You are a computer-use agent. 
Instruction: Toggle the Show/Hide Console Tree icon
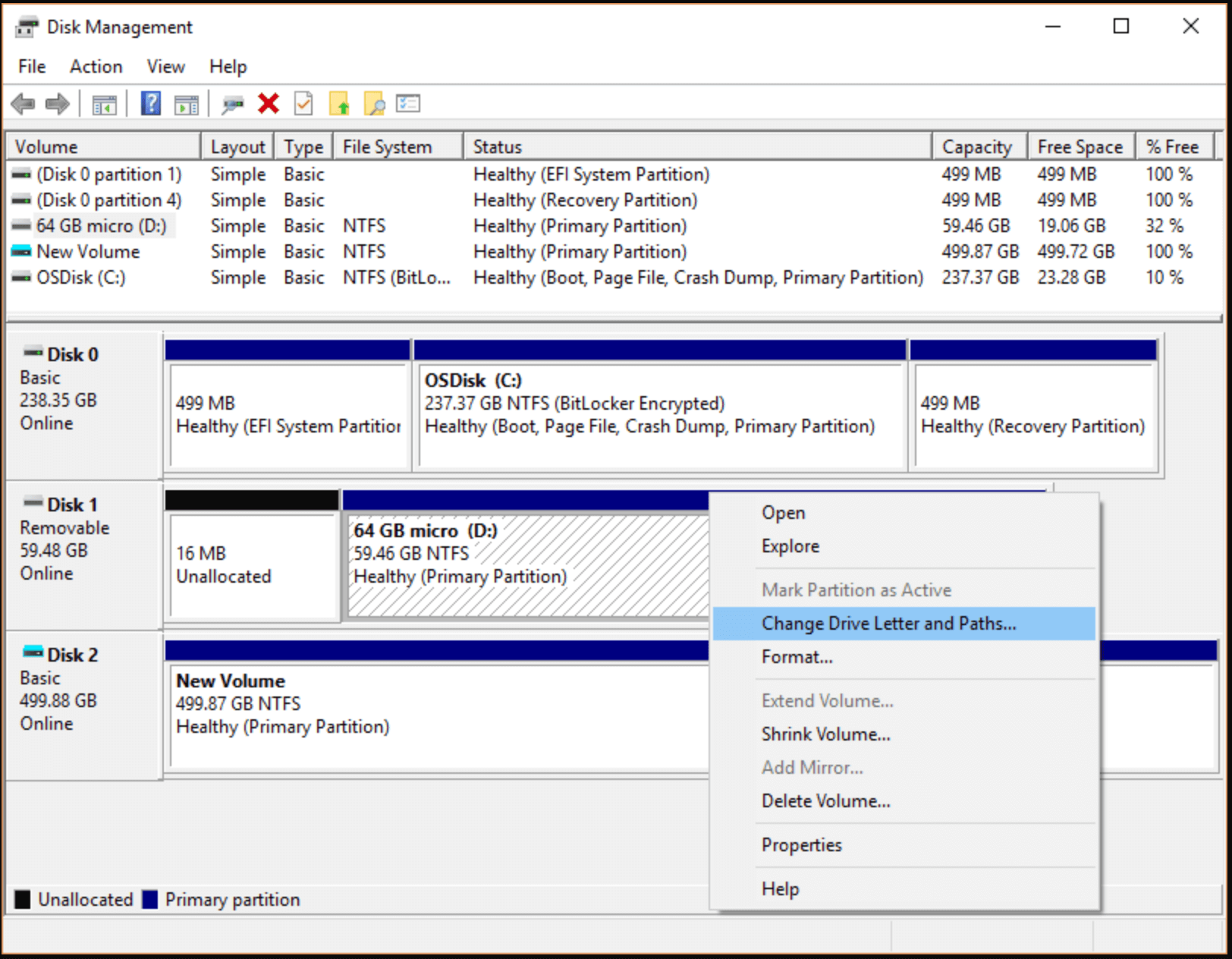click(105, 104)
